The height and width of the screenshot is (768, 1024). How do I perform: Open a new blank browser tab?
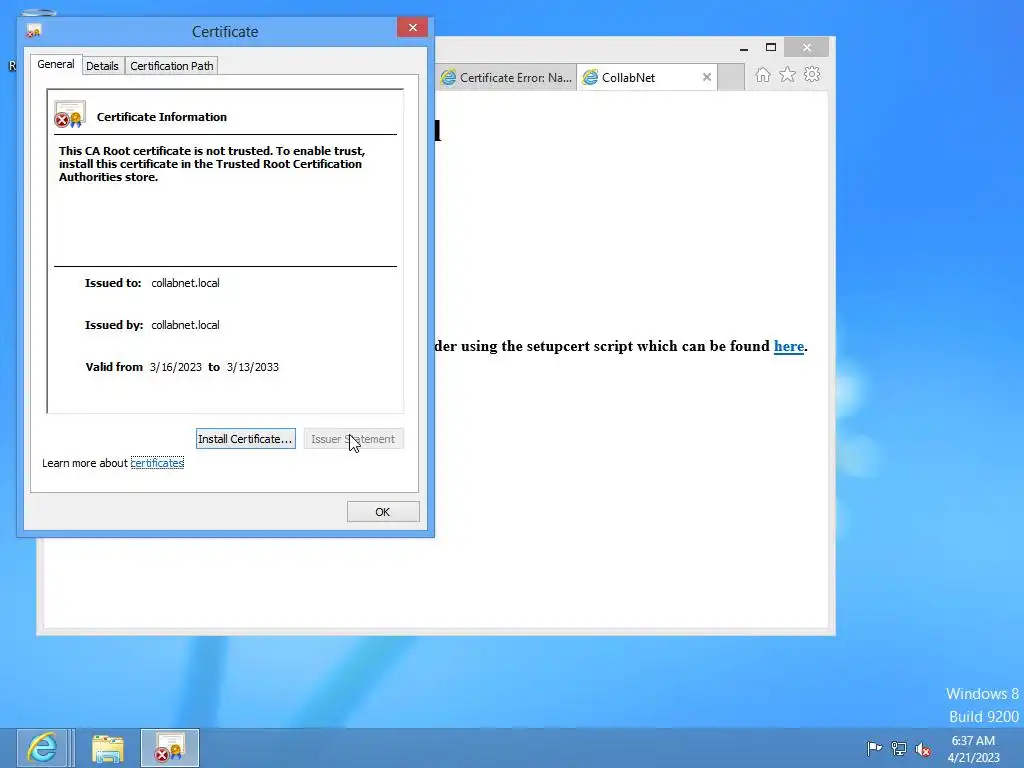731,78
